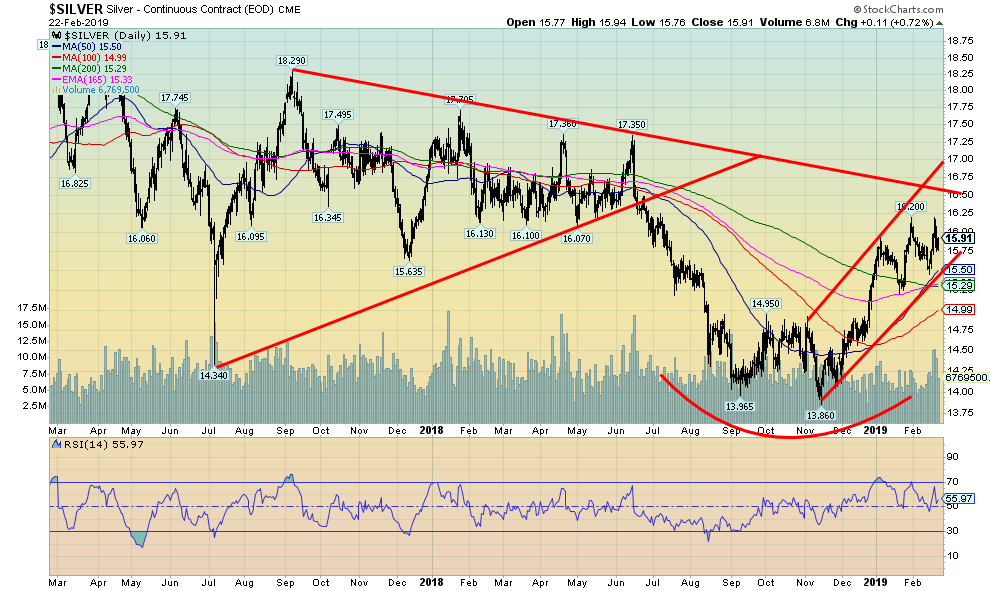Viewport: 990px width, 591px height.
Task: Select 2019 on the main time axis
Action: [x=877, y=429]
